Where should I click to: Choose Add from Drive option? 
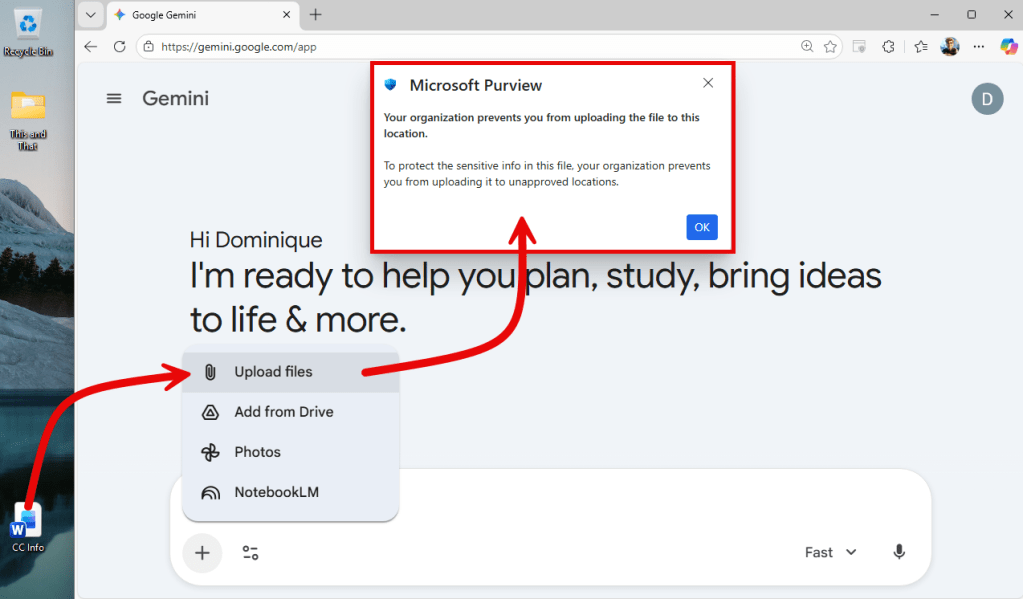coord(283,412)
